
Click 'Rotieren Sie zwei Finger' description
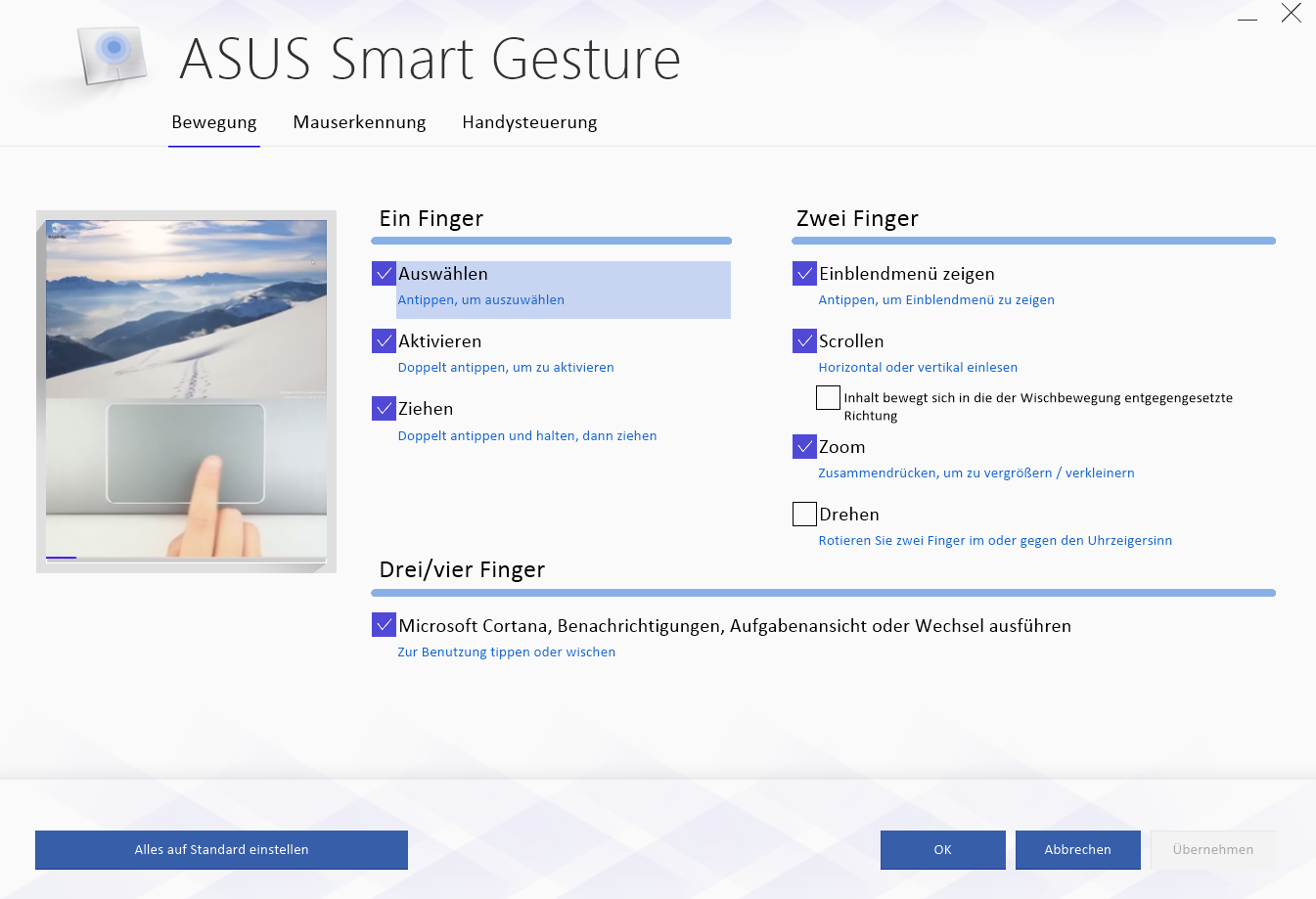tap(995, 541)
